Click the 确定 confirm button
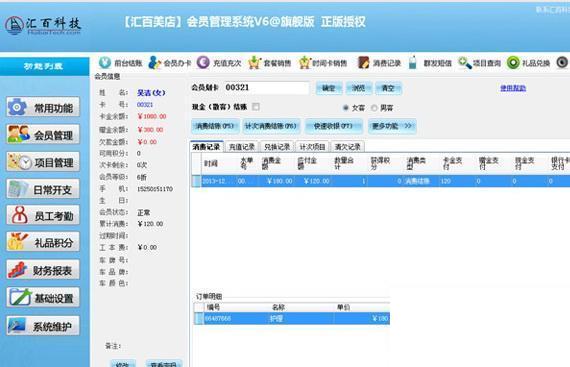Screen dimensions: 570x367 [329, 88]
